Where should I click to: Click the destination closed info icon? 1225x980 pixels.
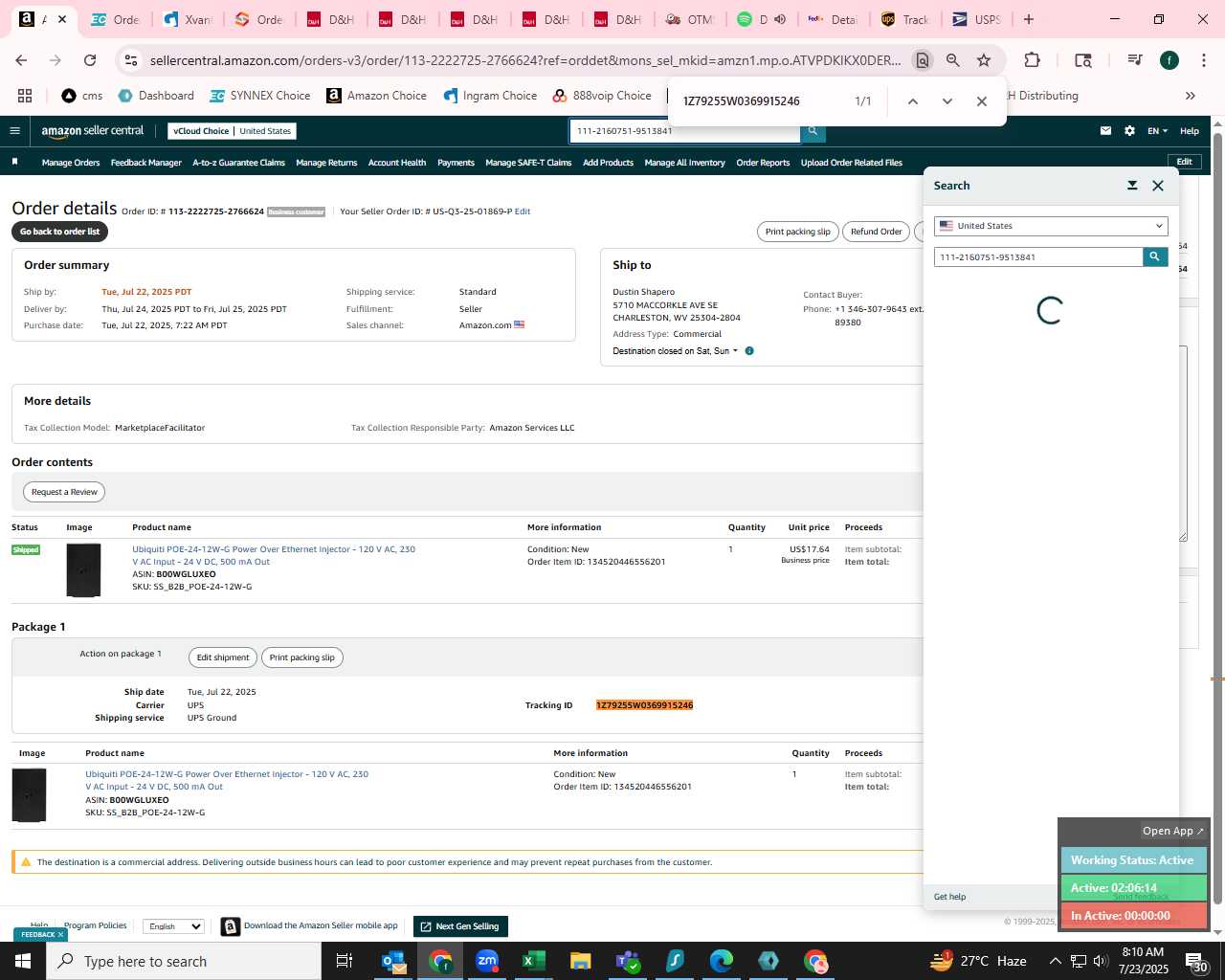(749, 351)
